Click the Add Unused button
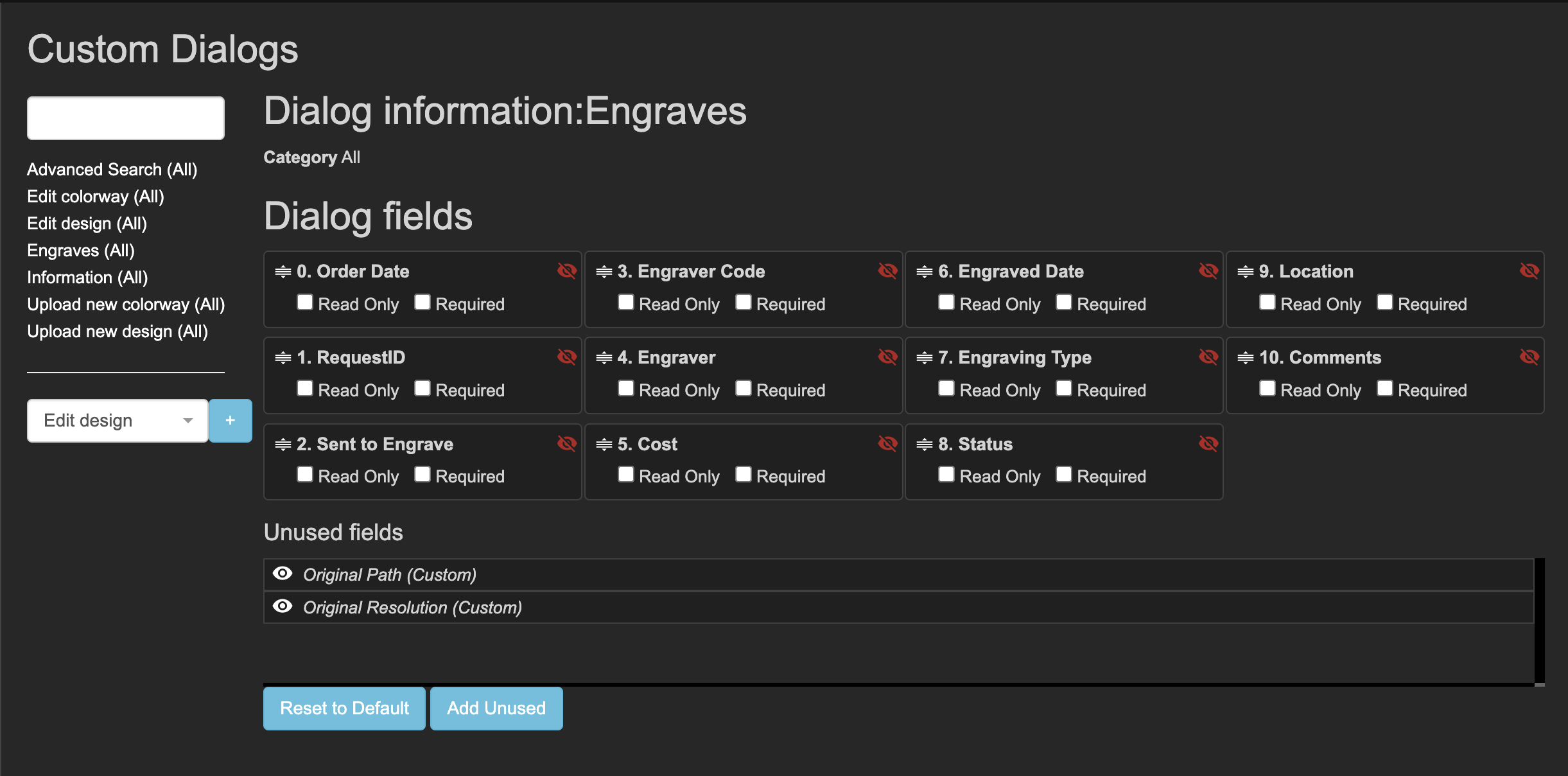The height and width of the screenshot is (776, 1568). (x=496, y=708)
